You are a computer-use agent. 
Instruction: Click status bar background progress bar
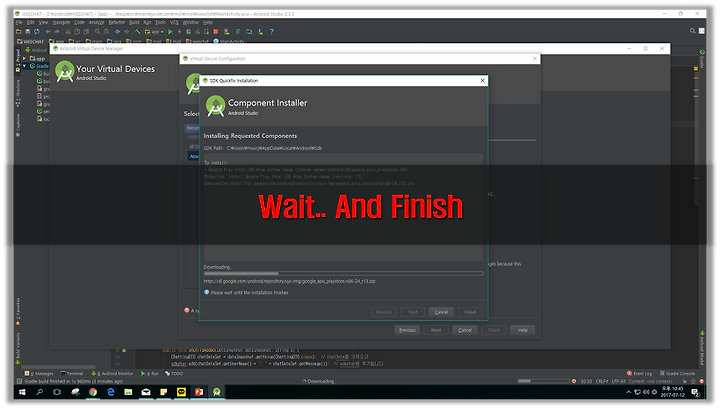coord(543,381)
